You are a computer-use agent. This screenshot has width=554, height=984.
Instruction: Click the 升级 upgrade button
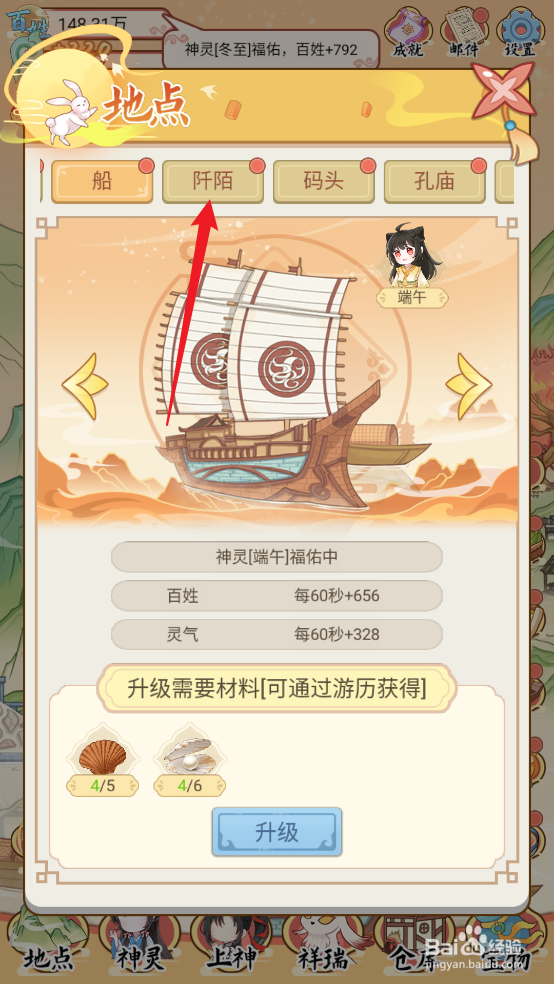[277, 832]
